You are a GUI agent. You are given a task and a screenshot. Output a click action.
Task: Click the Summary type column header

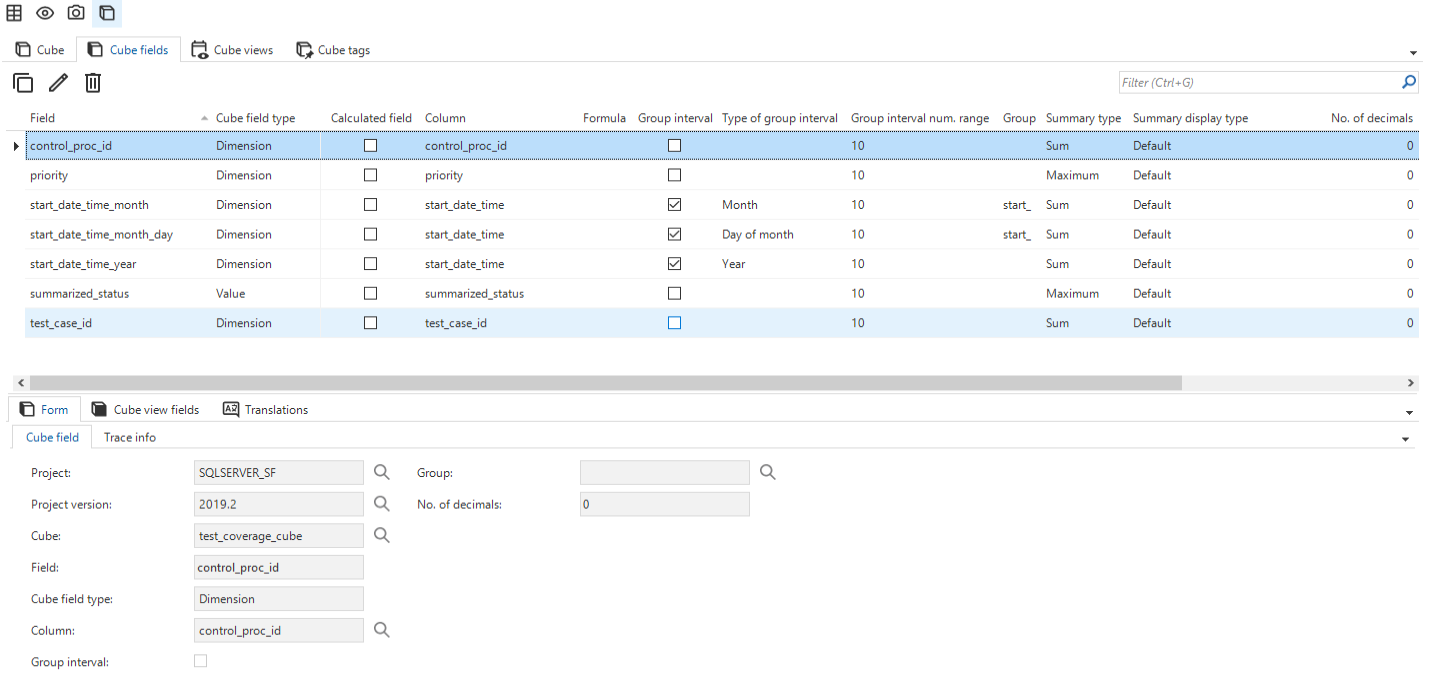[1083, 118]
